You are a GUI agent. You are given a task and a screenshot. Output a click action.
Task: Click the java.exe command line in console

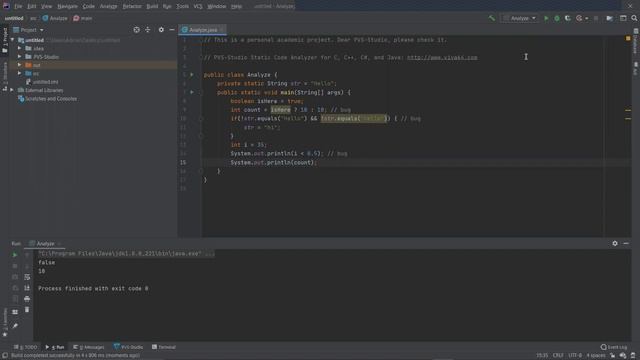[x=126, y=253]
